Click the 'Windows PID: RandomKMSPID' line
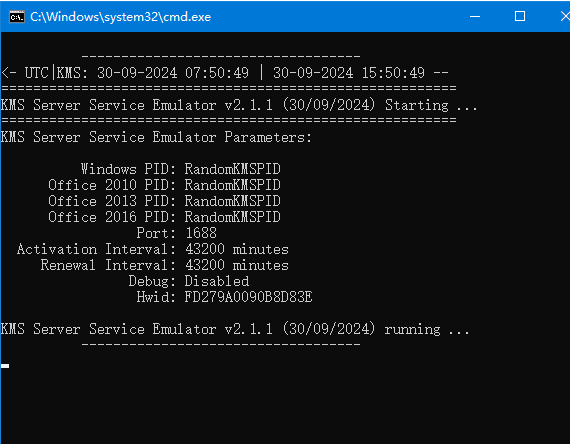 (x=180, y=169)
